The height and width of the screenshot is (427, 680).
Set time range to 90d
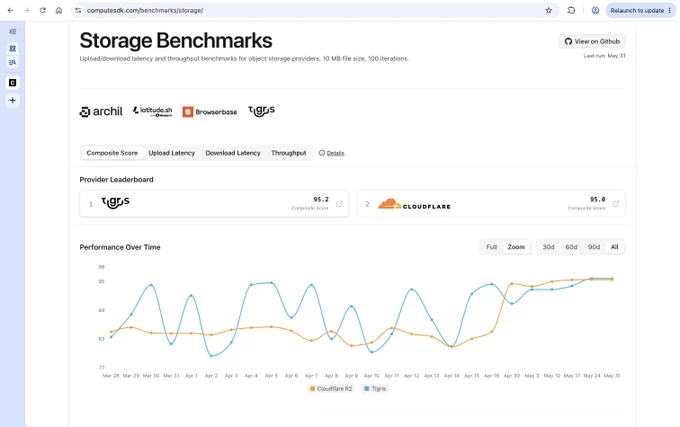pos(594,247)
